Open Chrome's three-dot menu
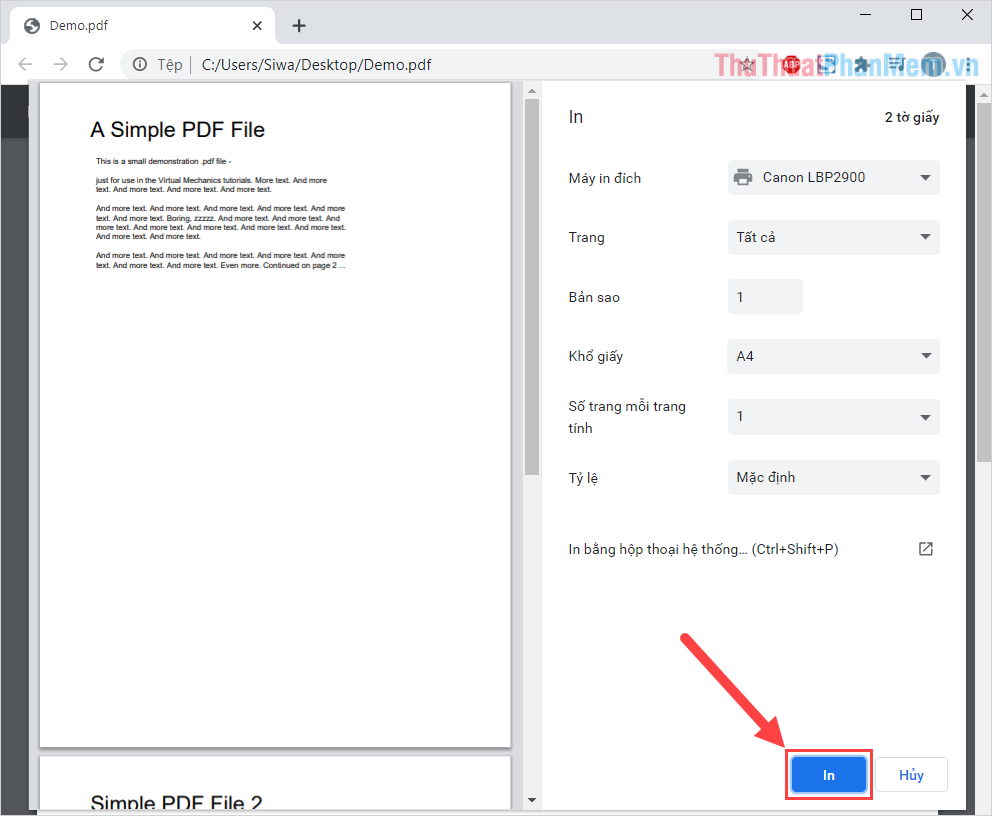This screenshot has width=992, height=816. tap(970, 64)
